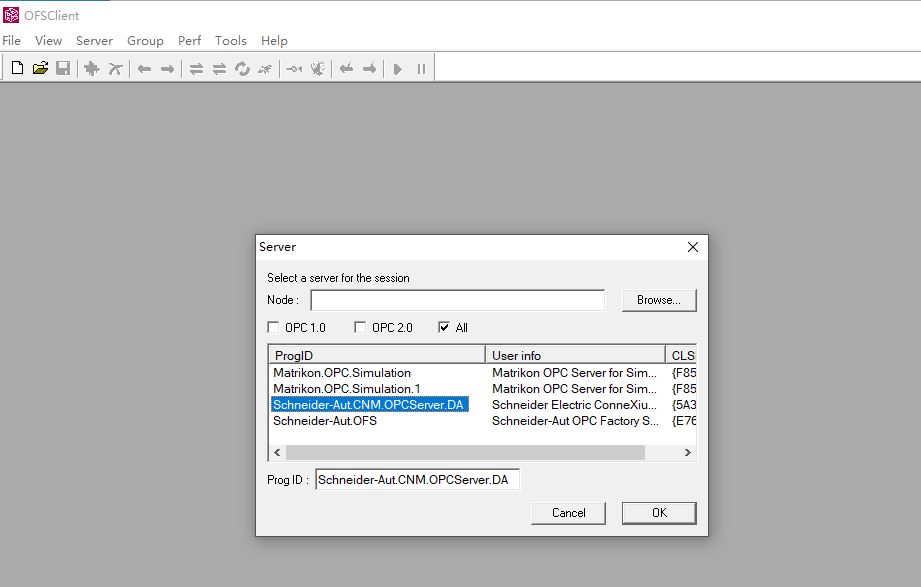
Task: Close the Server dialog with the X
Action: coord(693,247)
